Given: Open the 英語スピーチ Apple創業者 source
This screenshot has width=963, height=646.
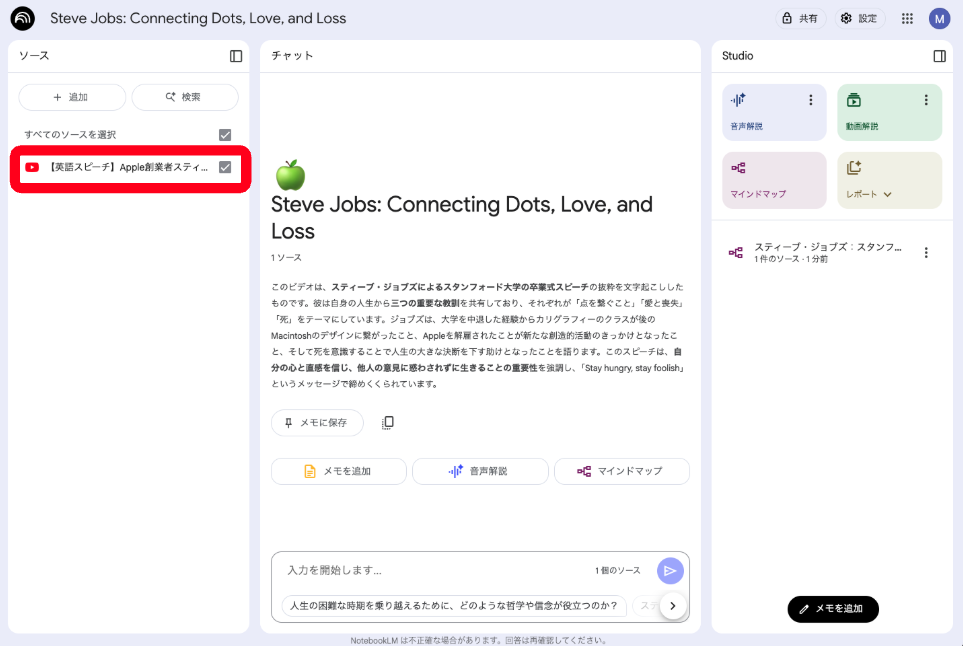Looking at the screenshot, I should (x=128, y=167).
